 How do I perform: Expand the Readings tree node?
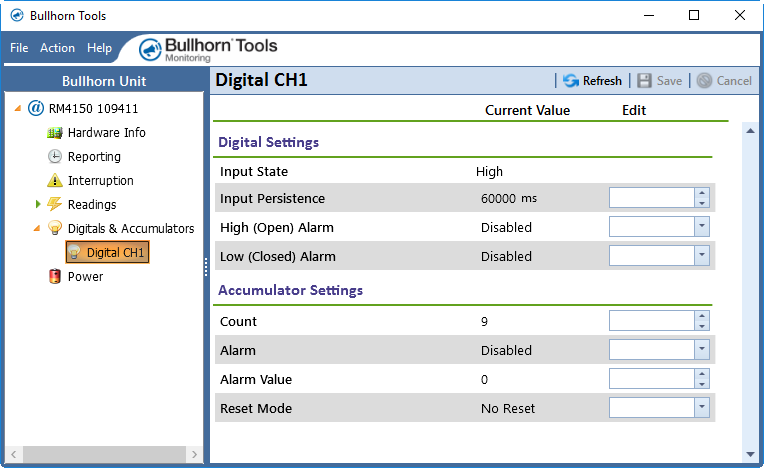[x=38, y=204]
